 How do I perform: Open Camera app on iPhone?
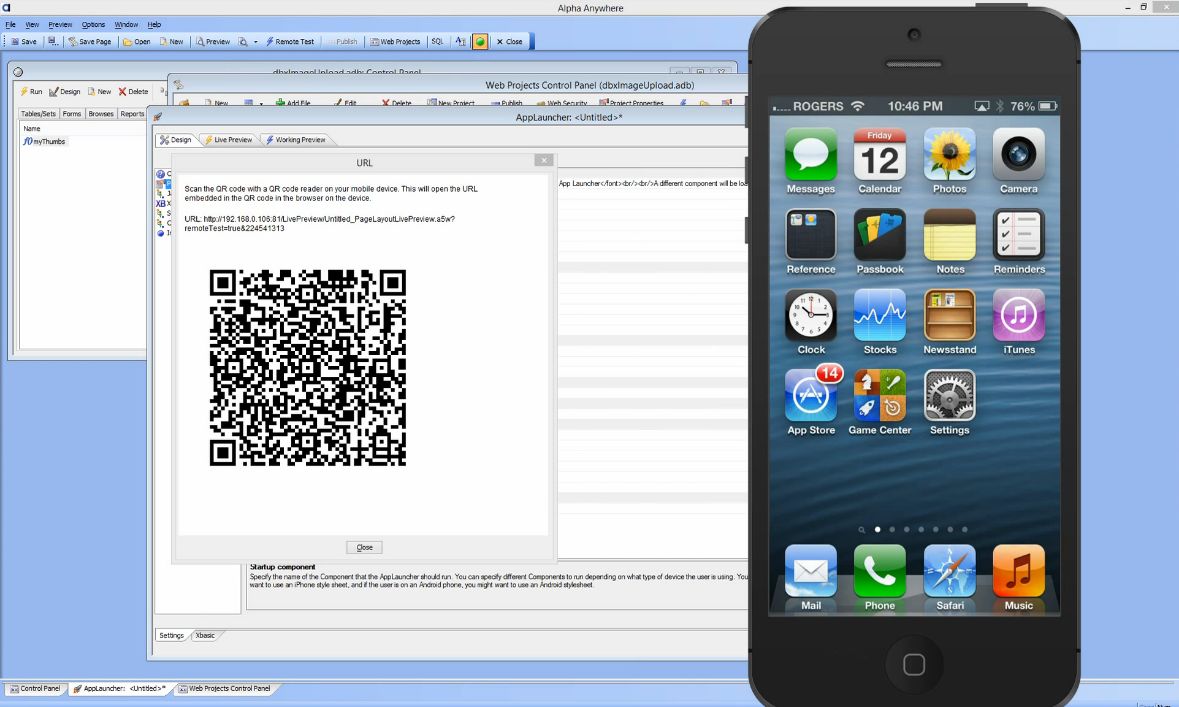1019,161
